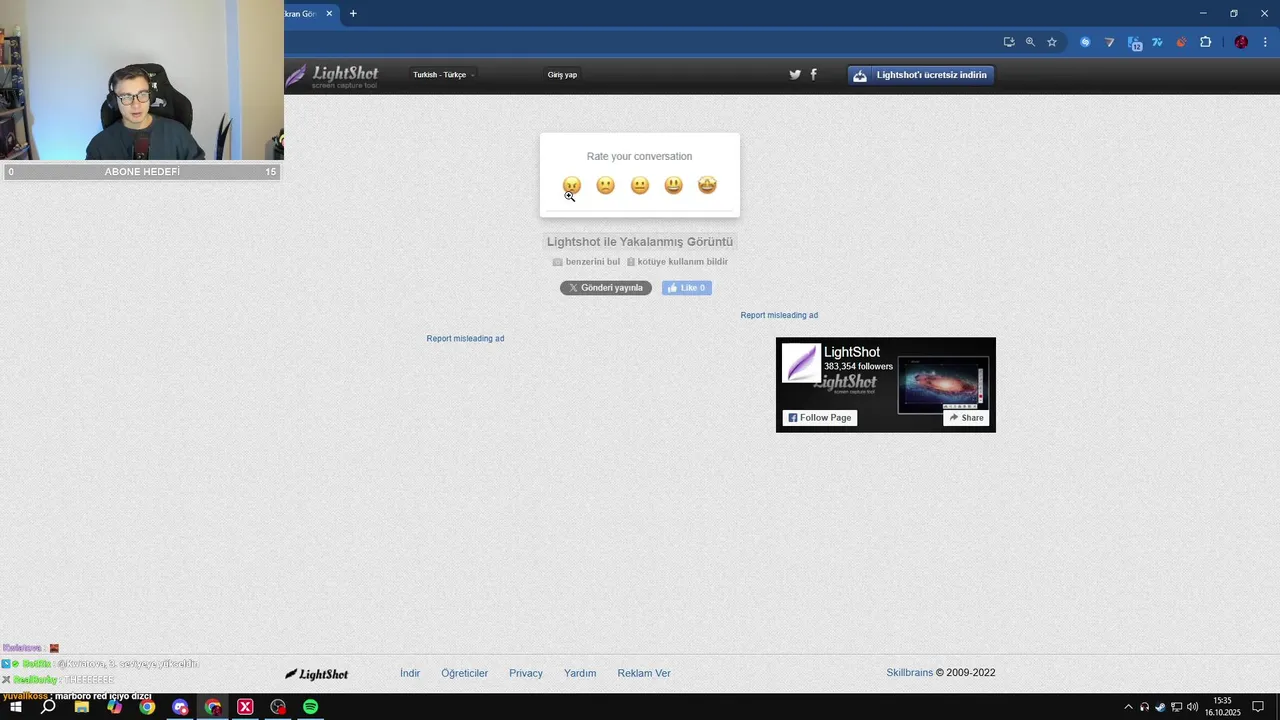Click the kötüye kullanım bildir link

[677, 262]
